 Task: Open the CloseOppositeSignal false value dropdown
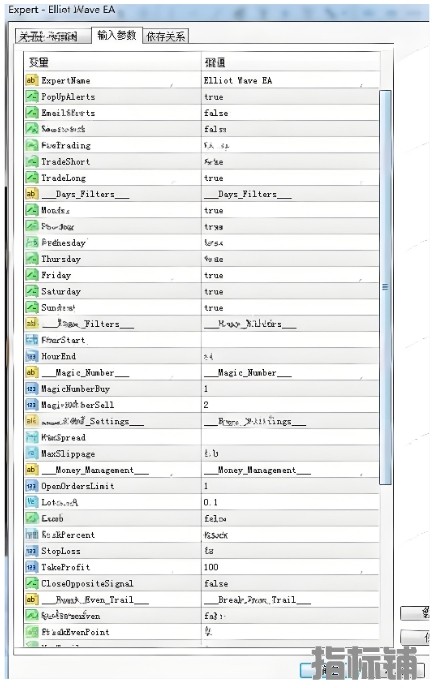(290, 584)
